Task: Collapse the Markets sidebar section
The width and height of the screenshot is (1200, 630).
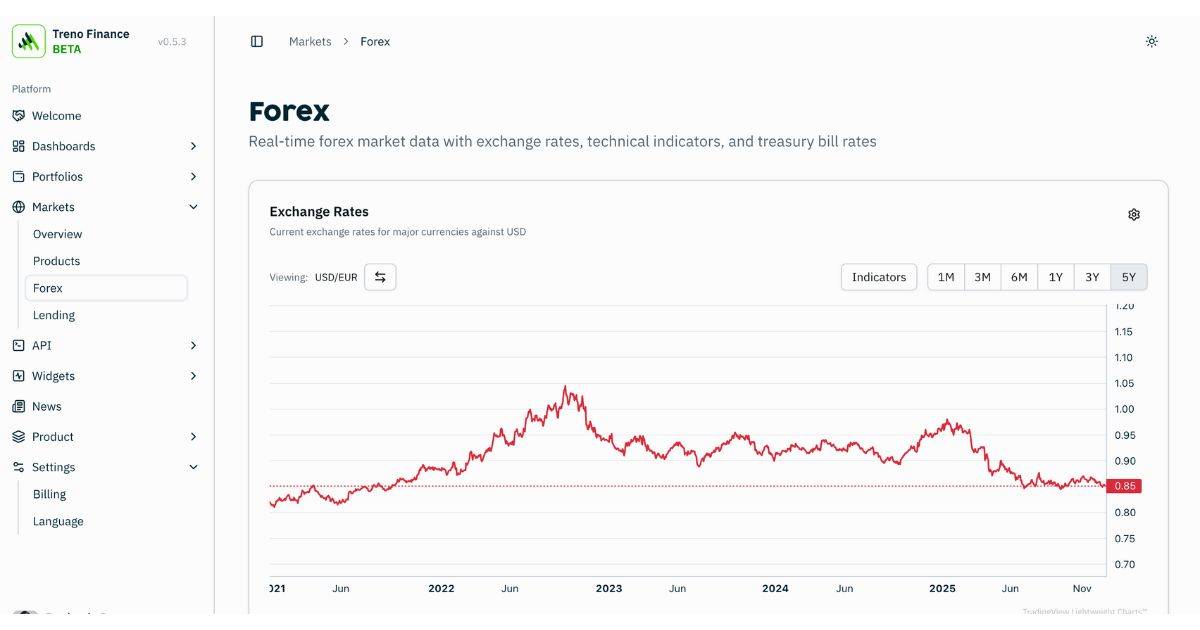Action: click(x=193, y=207)
